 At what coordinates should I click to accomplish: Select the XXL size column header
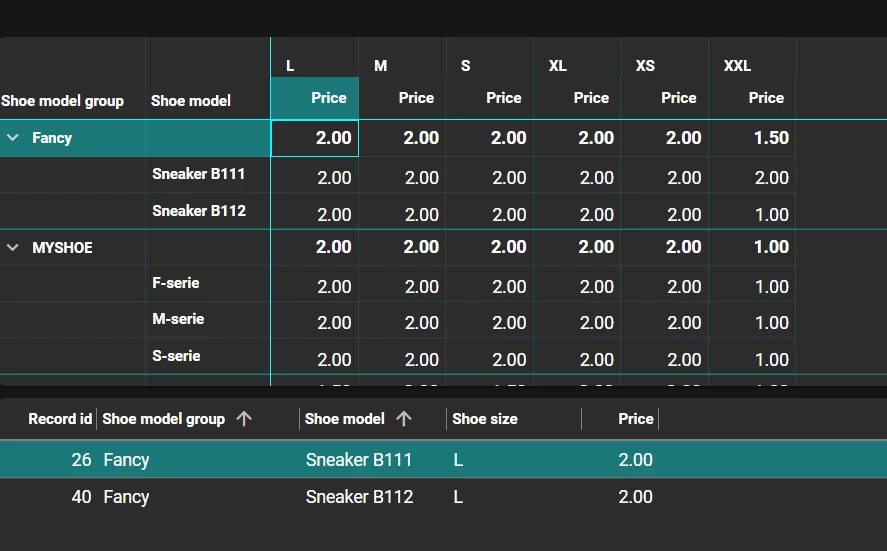737,66
